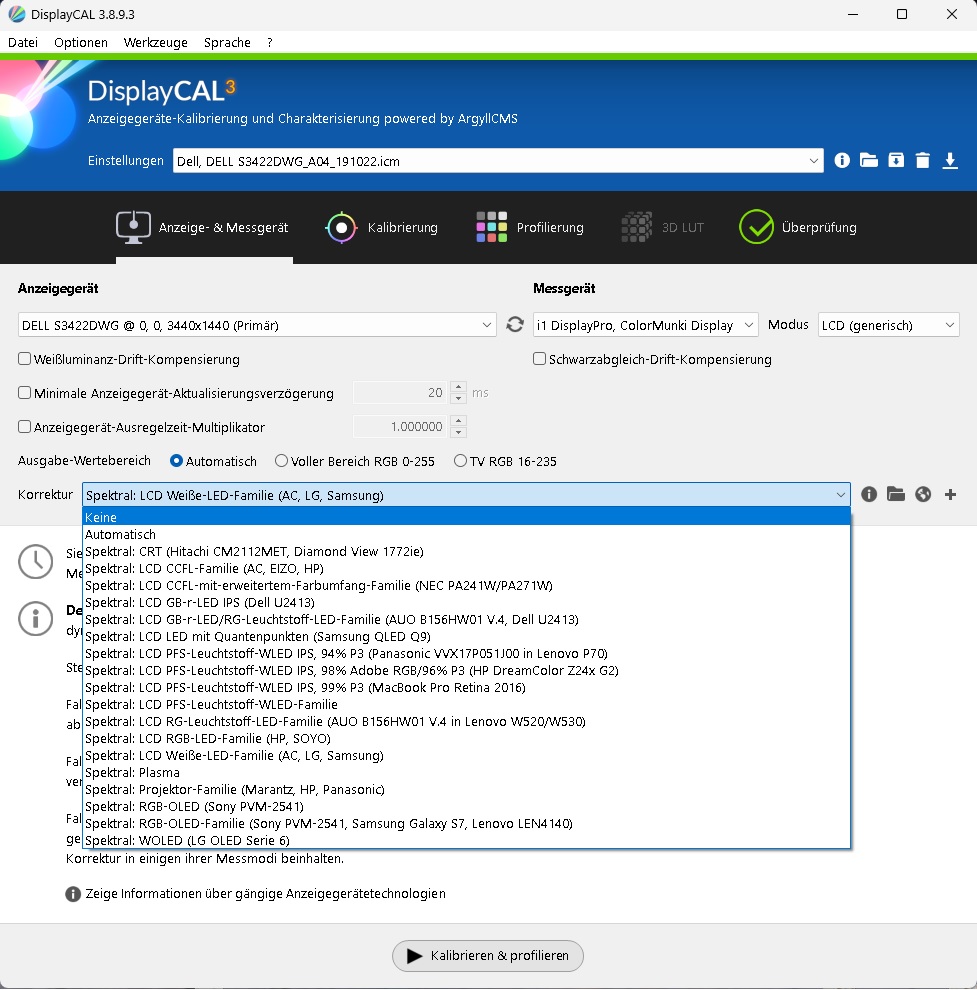Select Spektral: Plasma correction entry
Screen dimensions: 977x990
coord(467,772)
